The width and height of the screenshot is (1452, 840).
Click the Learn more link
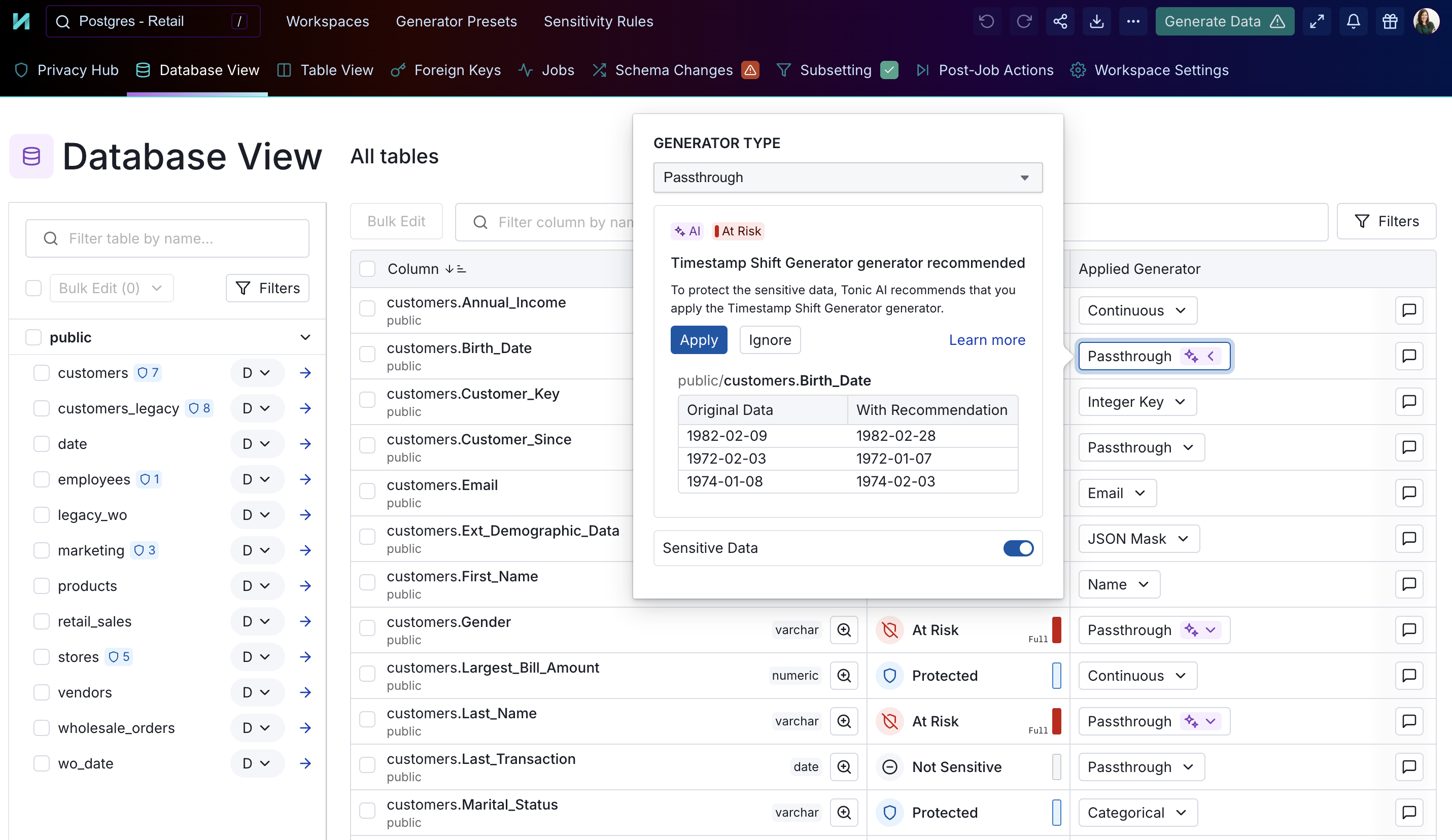[986, 340]
